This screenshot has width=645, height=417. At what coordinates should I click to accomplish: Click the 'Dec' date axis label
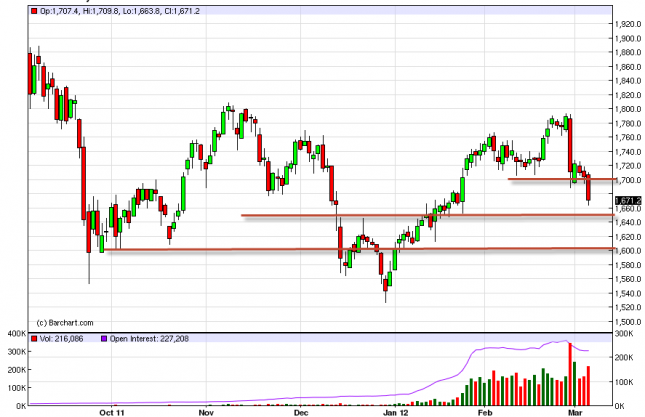pyautogui.click(x=301, y=412)
